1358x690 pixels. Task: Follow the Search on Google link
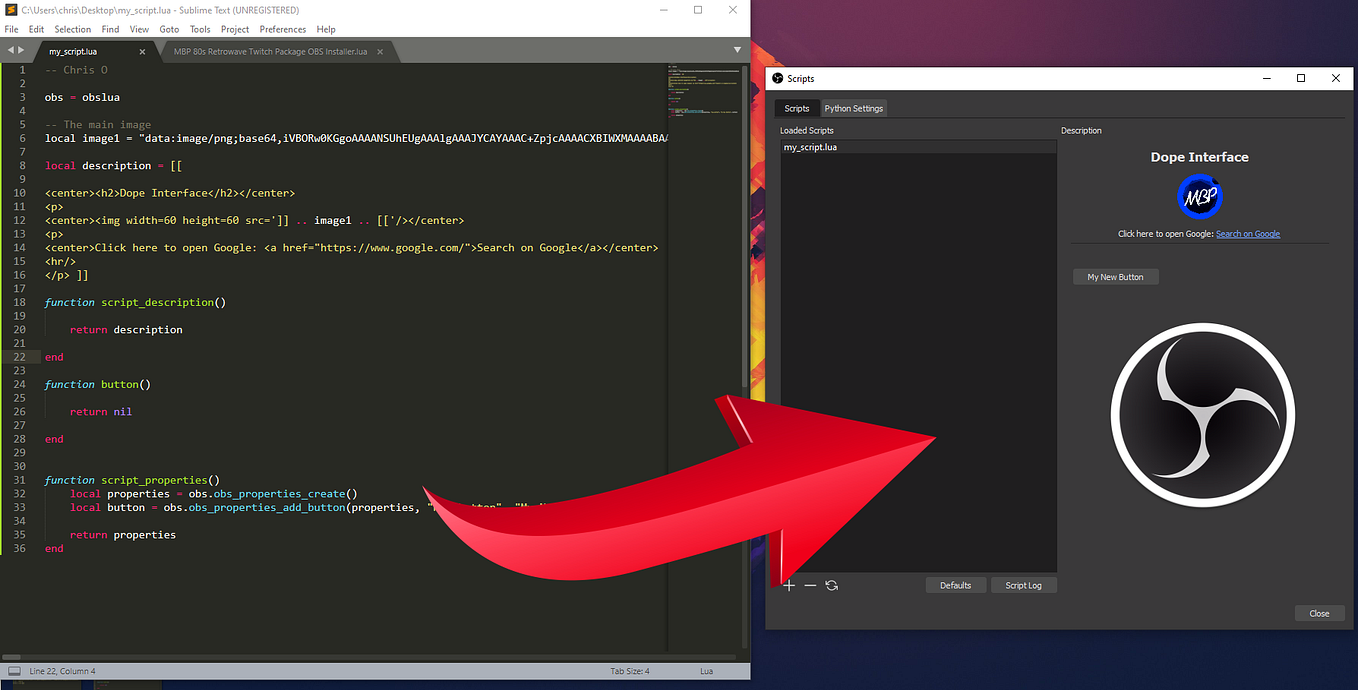[x=1248, y=233]
